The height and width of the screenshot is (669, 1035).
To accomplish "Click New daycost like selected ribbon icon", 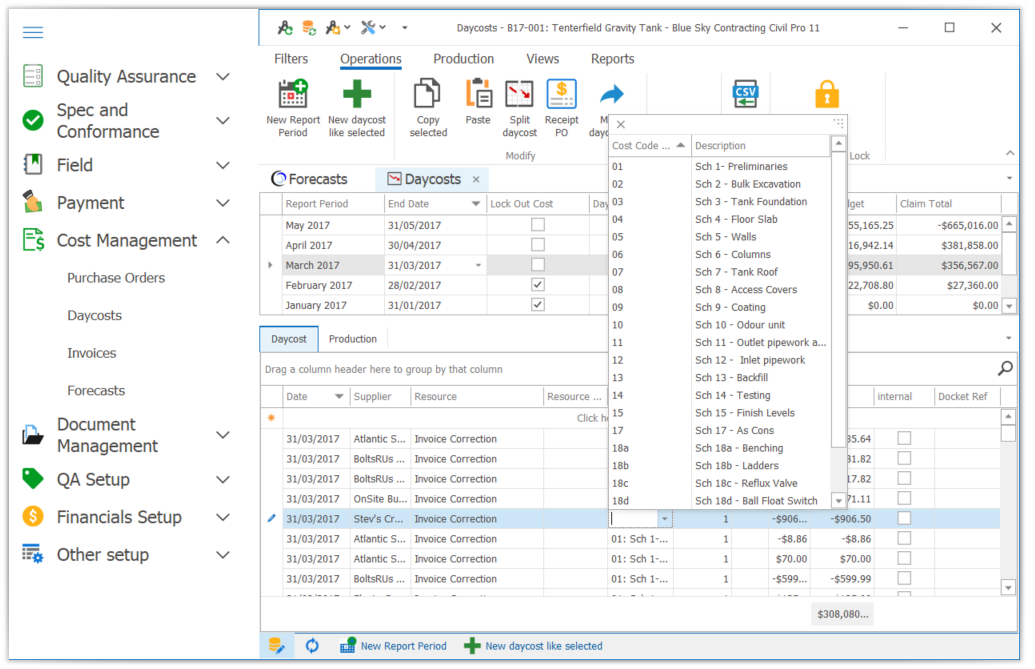I will (357, 94).
